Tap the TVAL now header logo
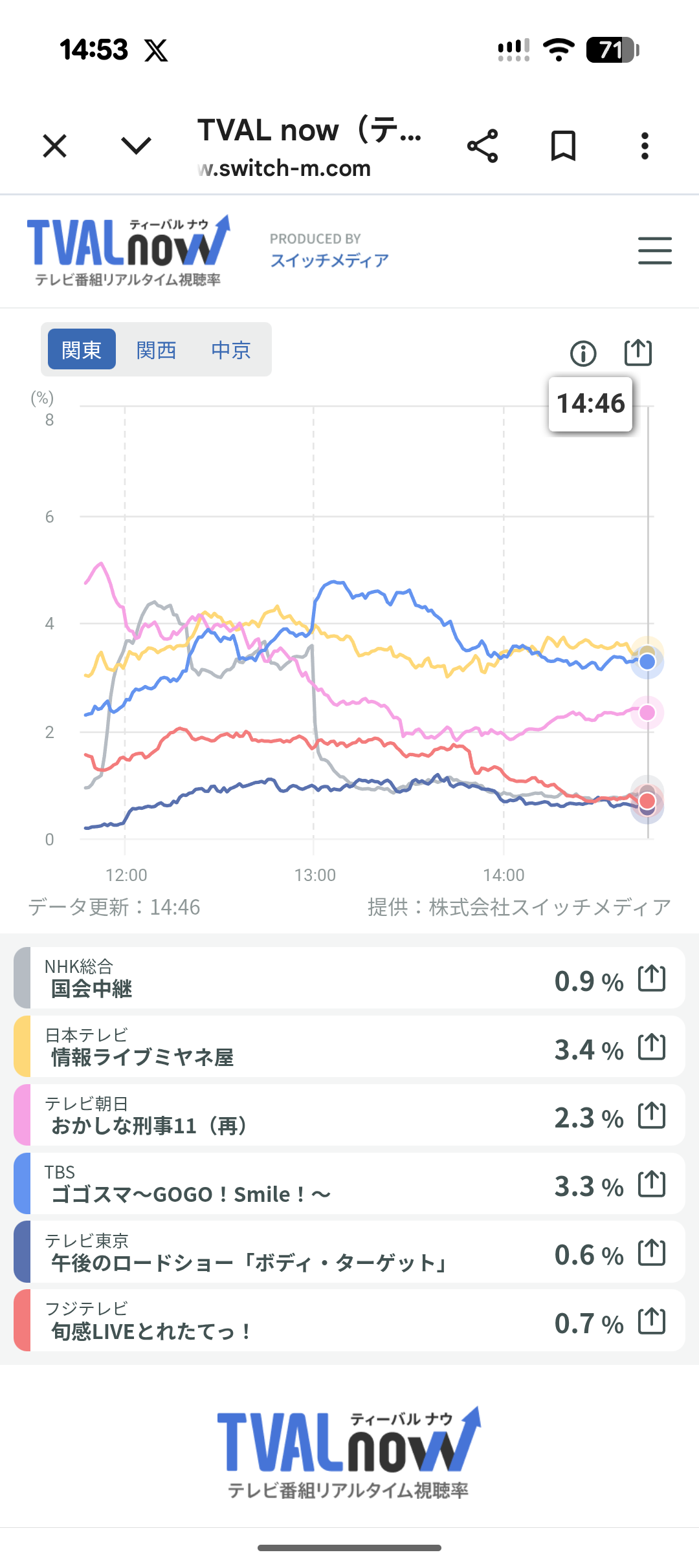The height and width of the screenshot is (1568, 699). coord(128,250)
